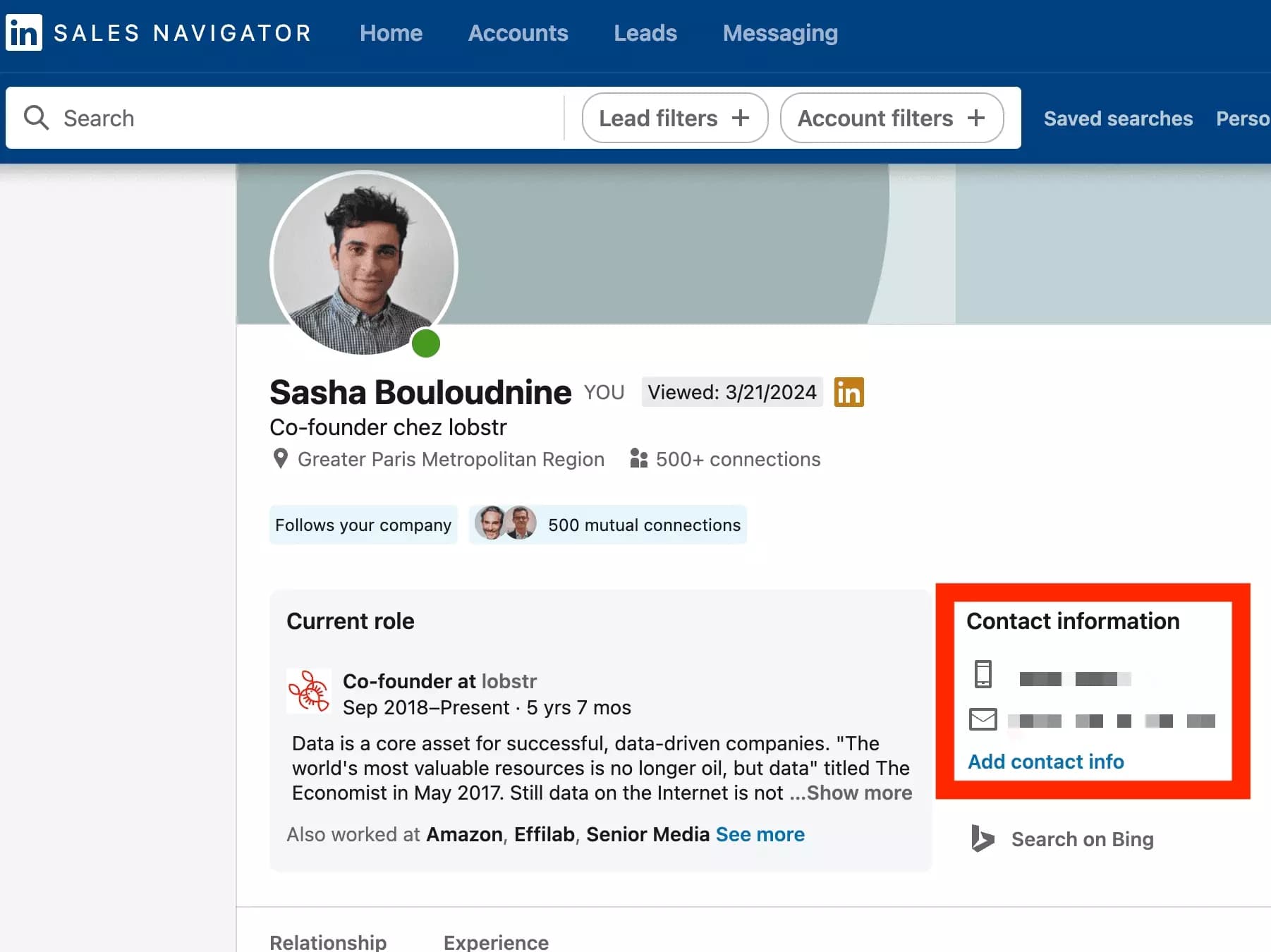Expand the Account filters panel

point(891,118)
